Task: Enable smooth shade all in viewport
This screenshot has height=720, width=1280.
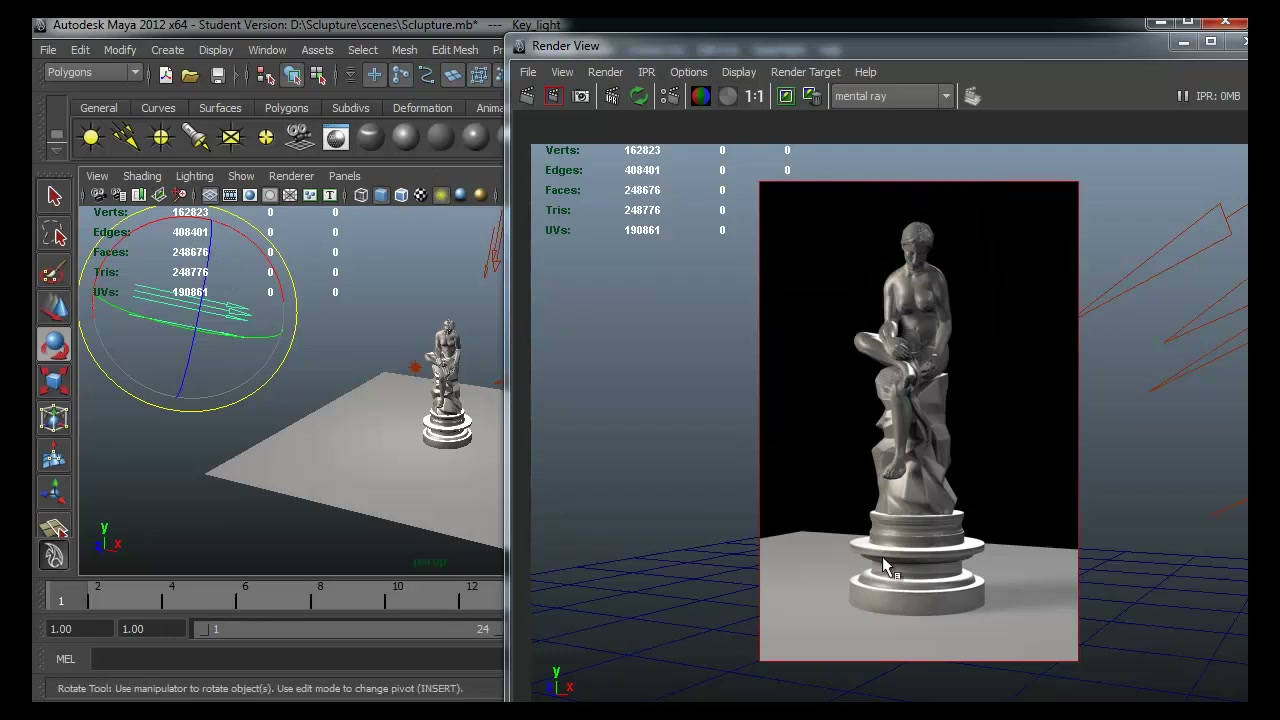Action: (x=381, y=195)
